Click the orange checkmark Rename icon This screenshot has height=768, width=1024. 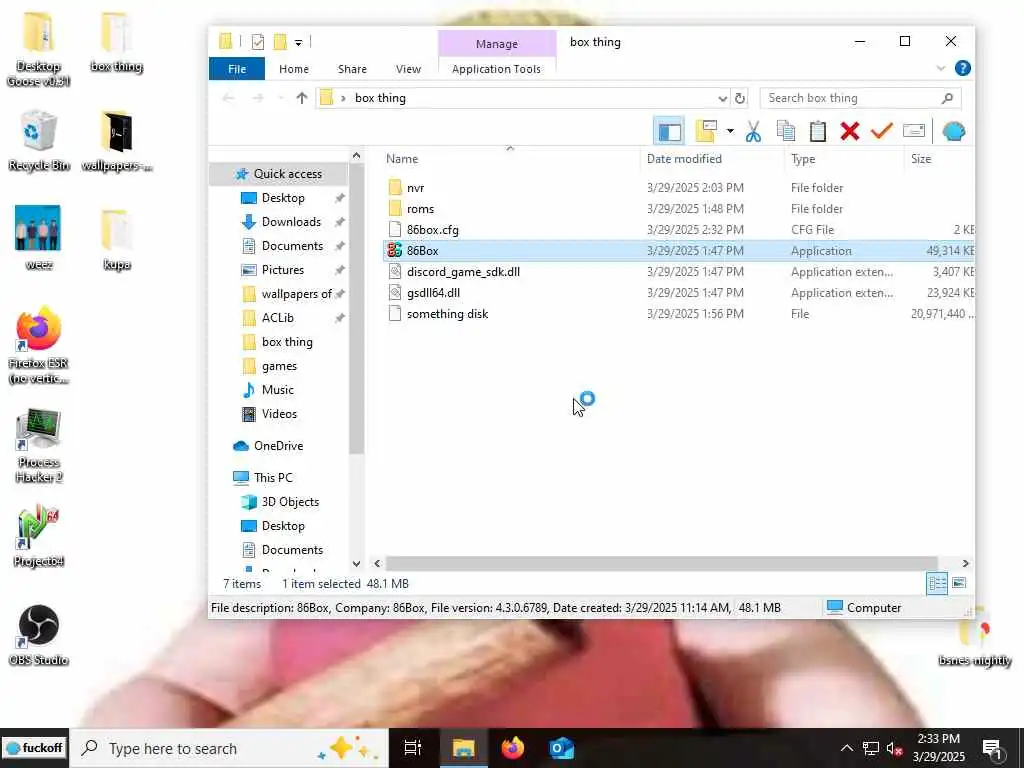click(x=882, y=131)
